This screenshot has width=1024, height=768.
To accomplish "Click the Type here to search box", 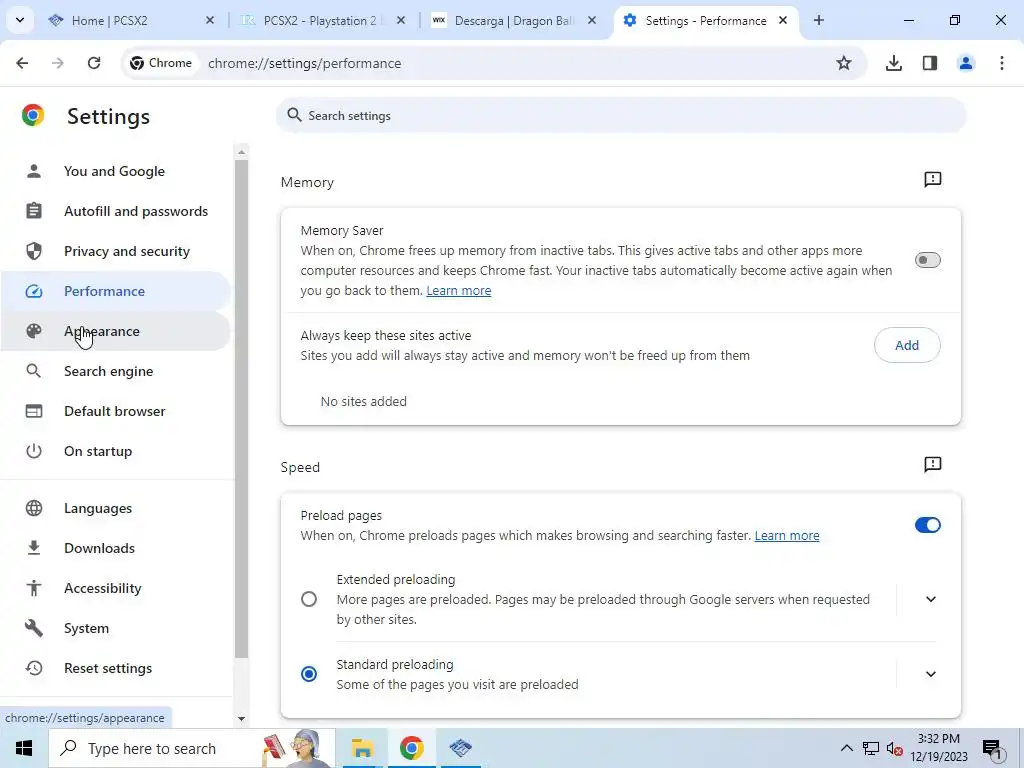I will tap(192, 748).
